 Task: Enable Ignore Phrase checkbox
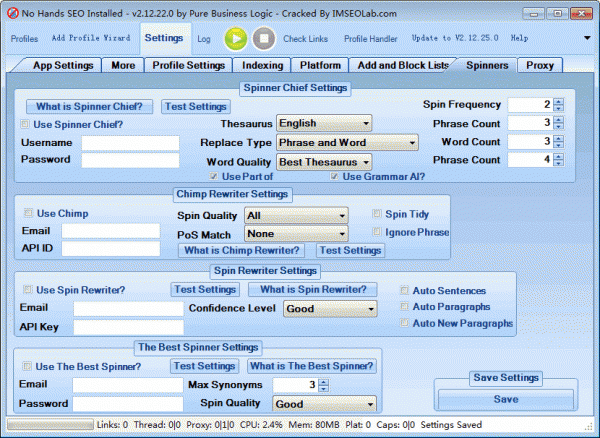[377, 231]
